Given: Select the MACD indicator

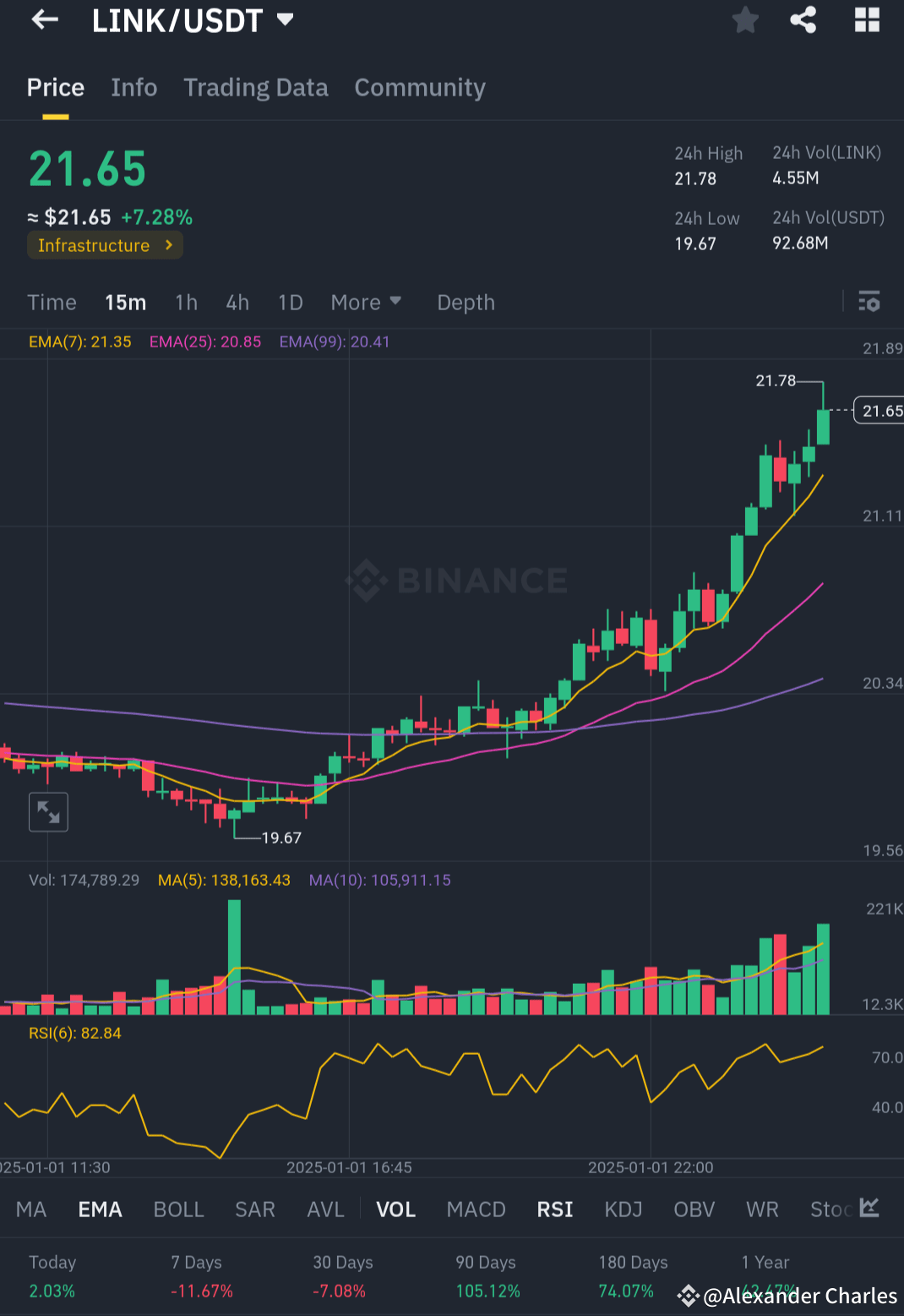Looking at the screenshot, I should 476,1210.
